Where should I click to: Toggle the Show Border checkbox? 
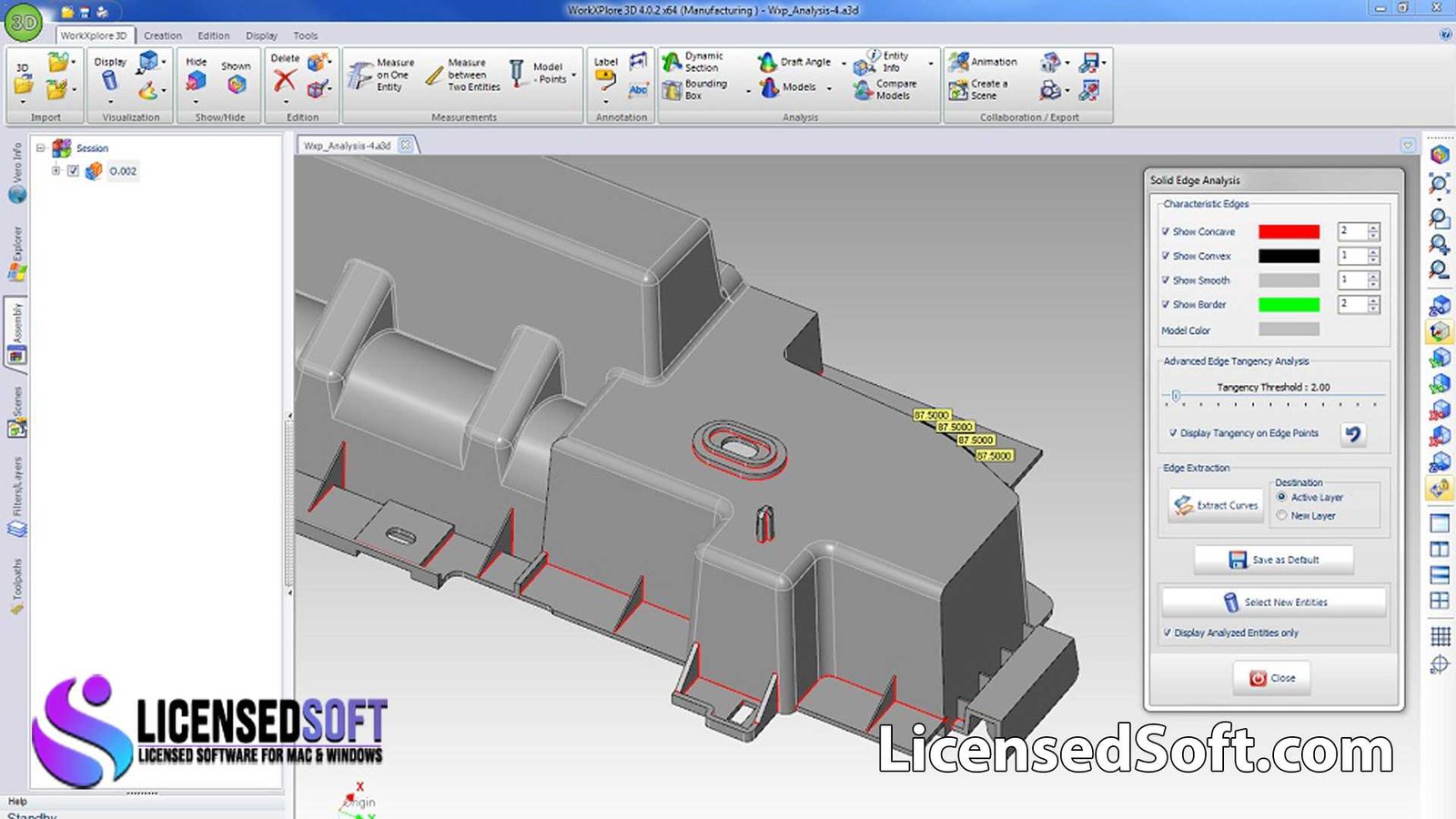click(x=1166, y=305)
